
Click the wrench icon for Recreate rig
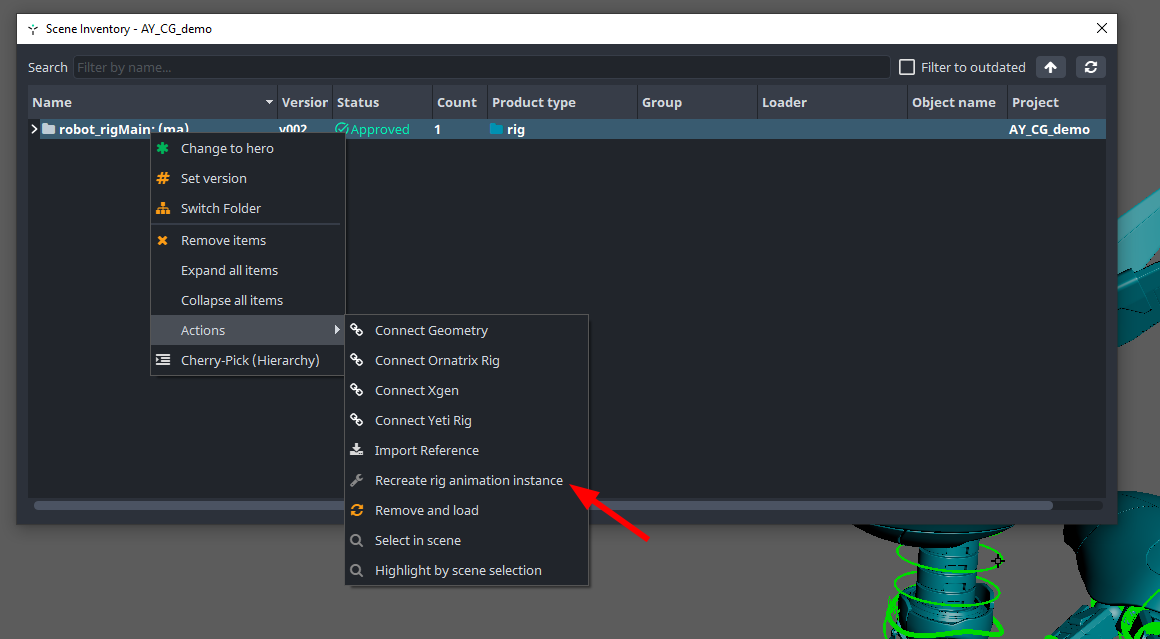coord(357,480)
